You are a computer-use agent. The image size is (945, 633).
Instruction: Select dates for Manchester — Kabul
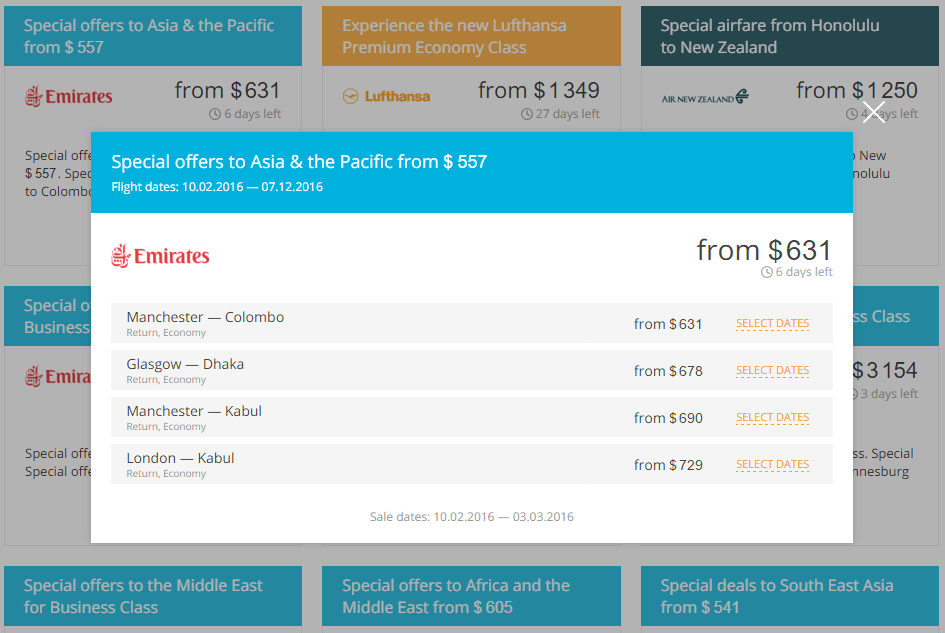772,418
